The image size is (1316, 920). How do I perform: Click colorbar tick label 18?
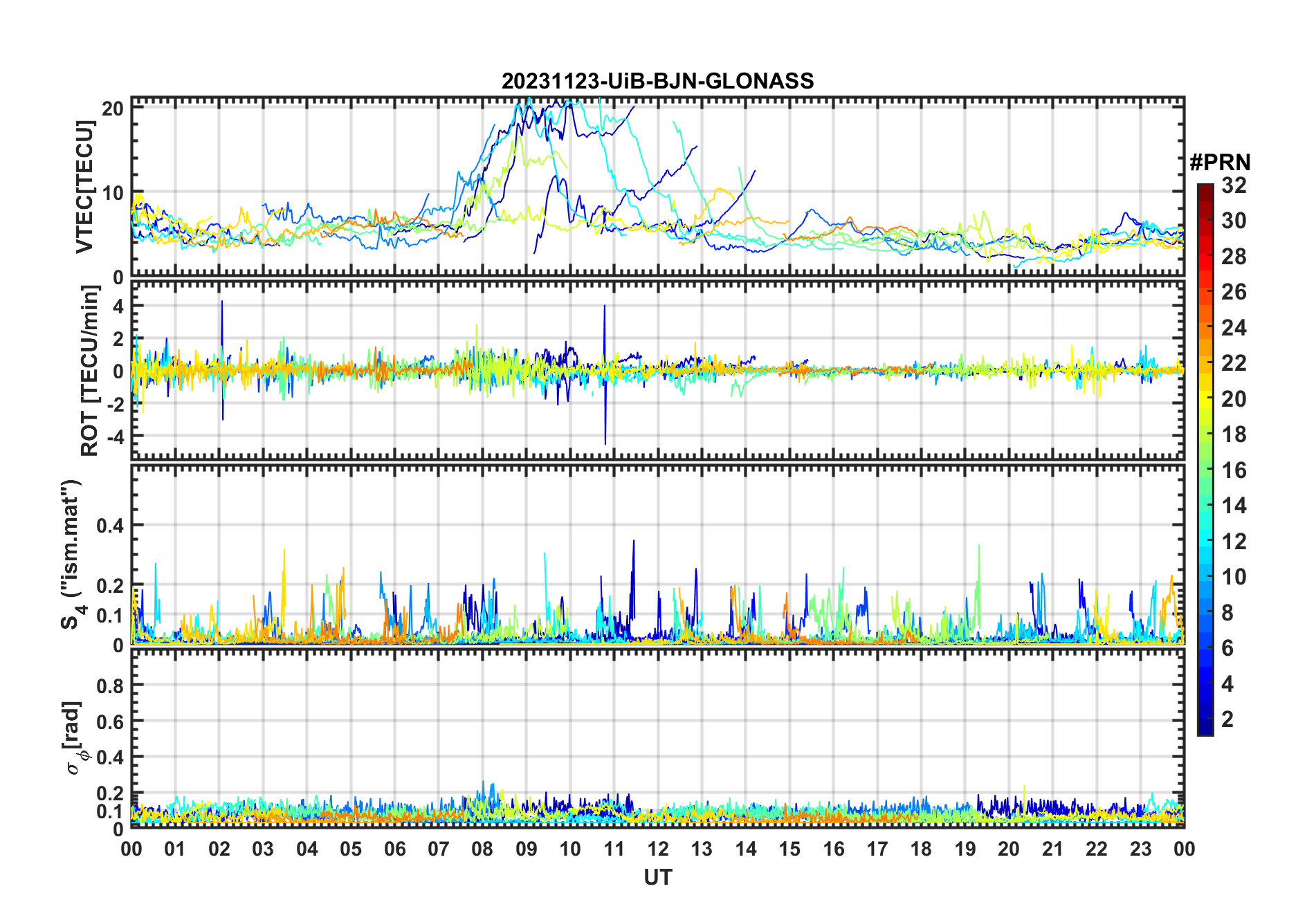click(x=1234, y=434)
